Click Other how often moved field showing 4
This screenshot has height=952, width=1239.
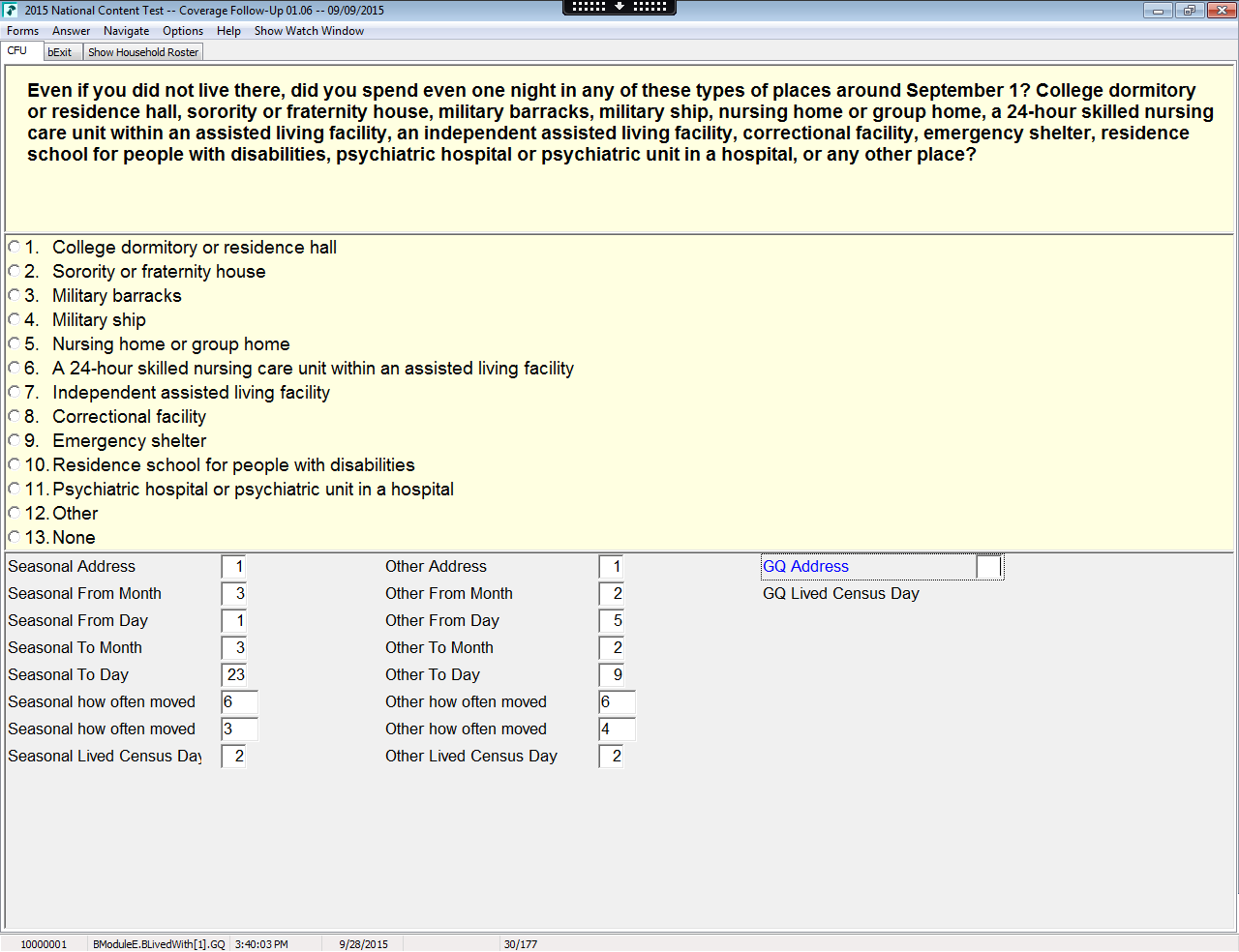click(618, 729)
